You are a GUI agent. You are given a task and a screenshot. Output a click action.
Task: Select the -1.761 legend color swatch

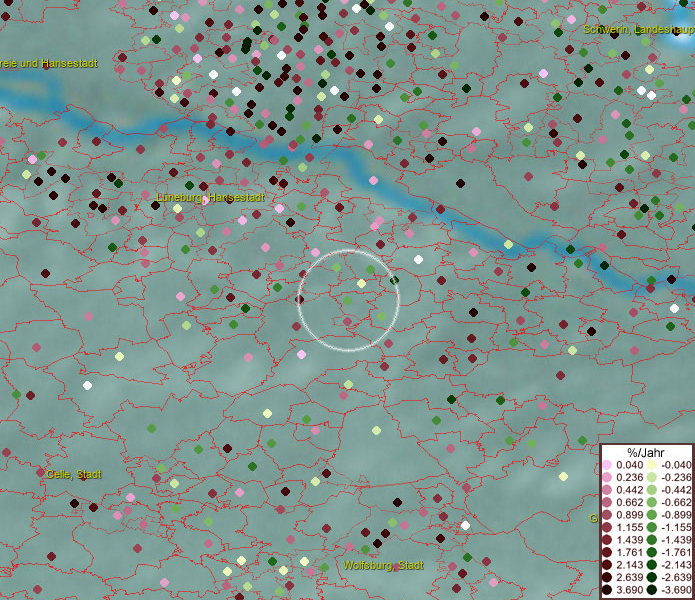[652, 553]
